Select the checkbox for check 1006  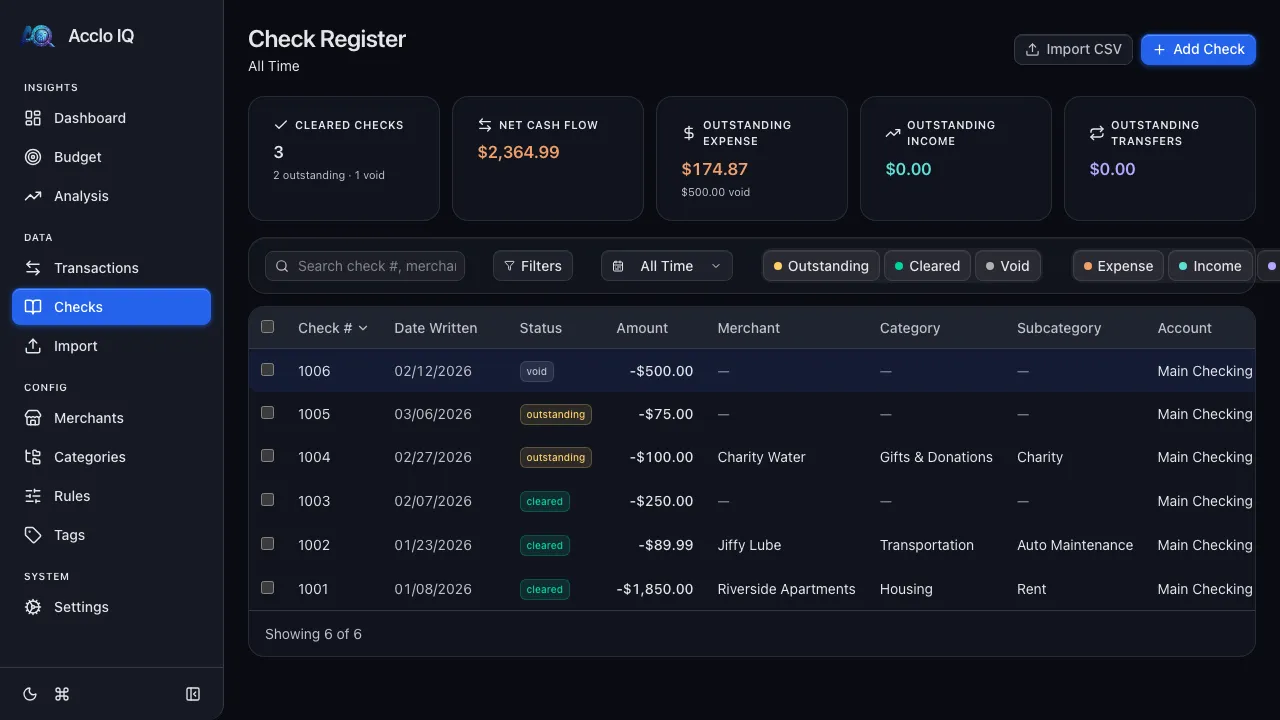pos(267,370)
